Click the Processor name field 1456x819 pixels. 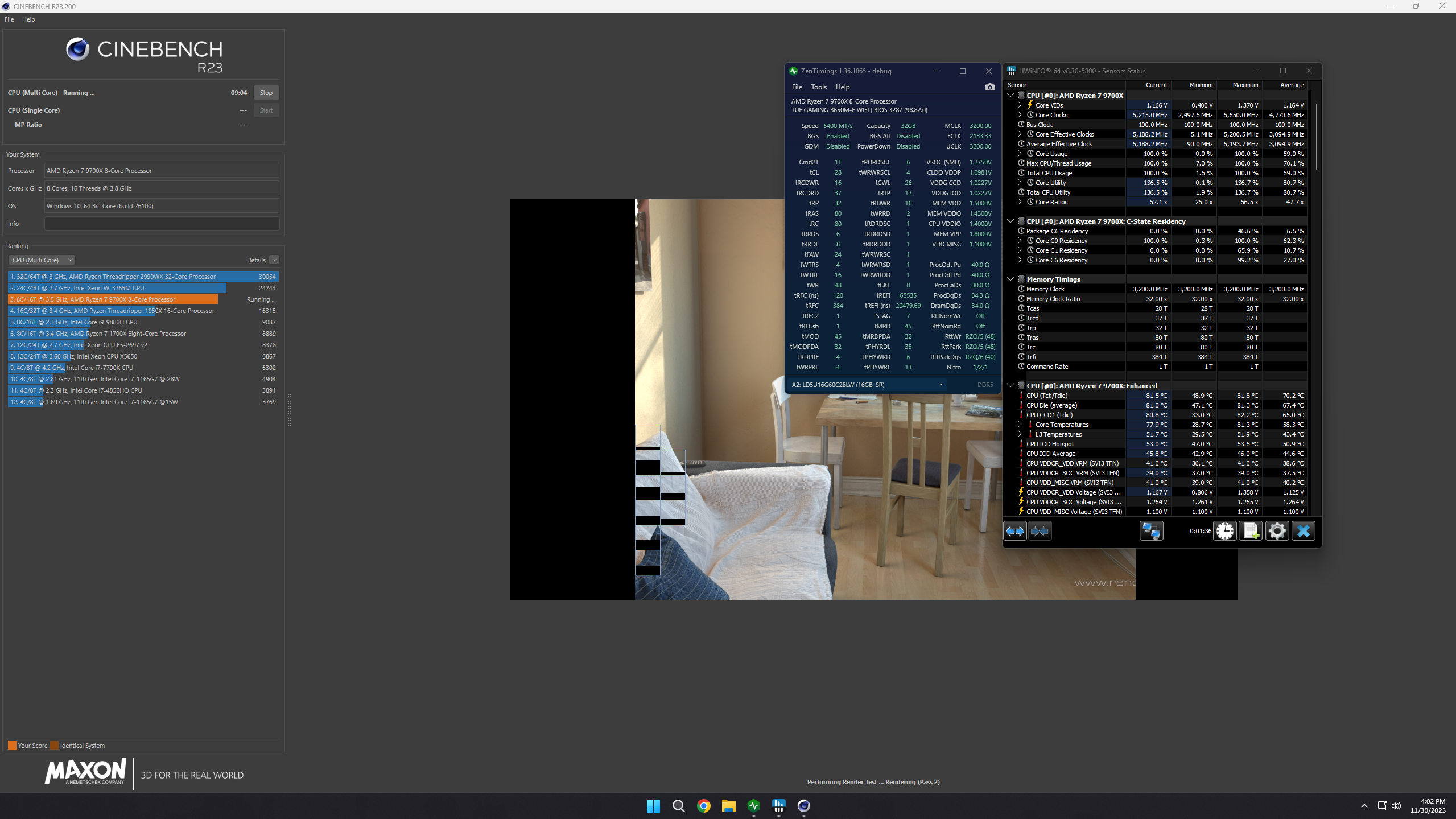pyautogui.click(x=162, y=171)
